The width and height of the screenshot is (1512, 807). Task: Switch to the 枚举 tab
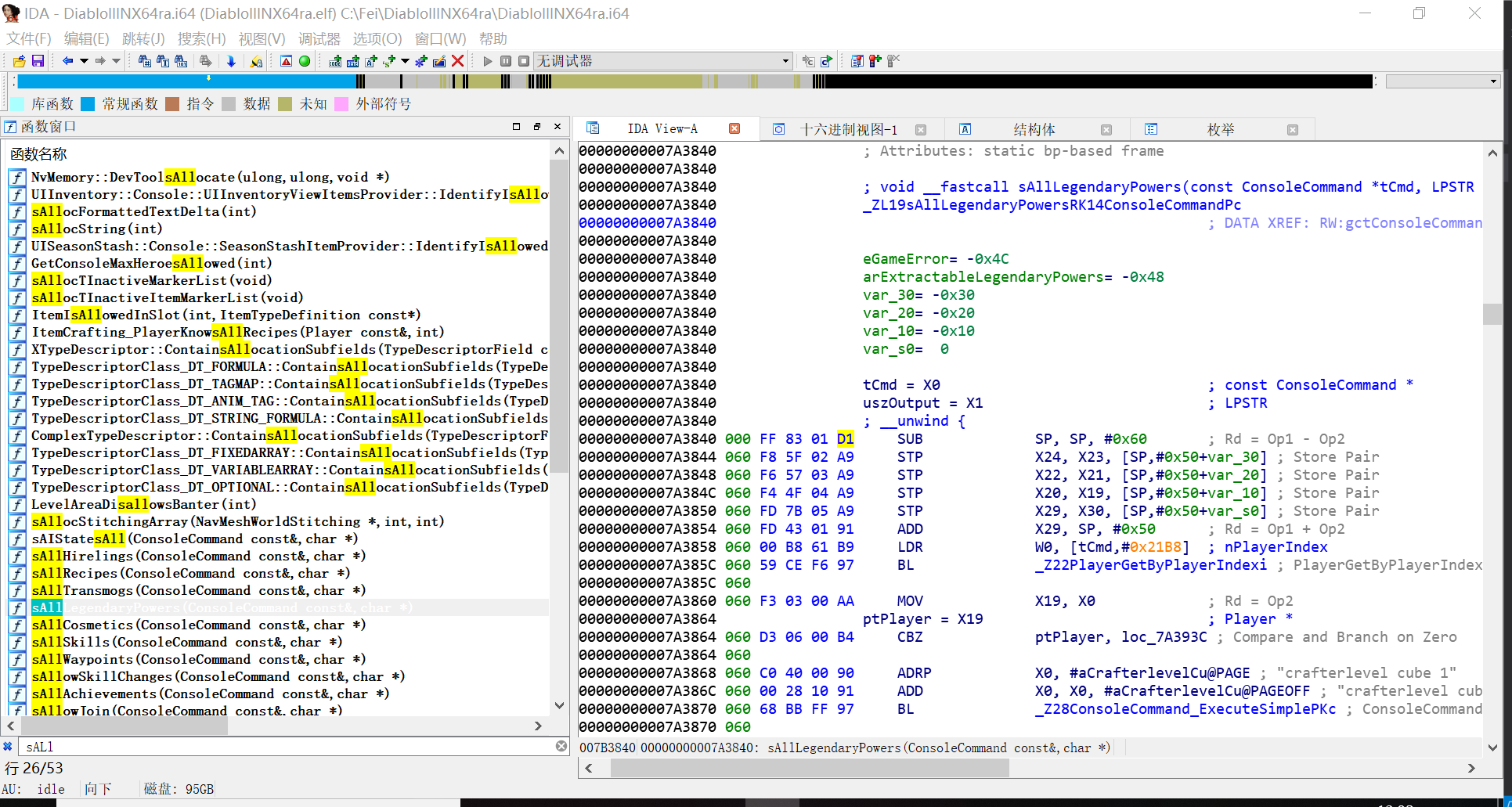1221,129
